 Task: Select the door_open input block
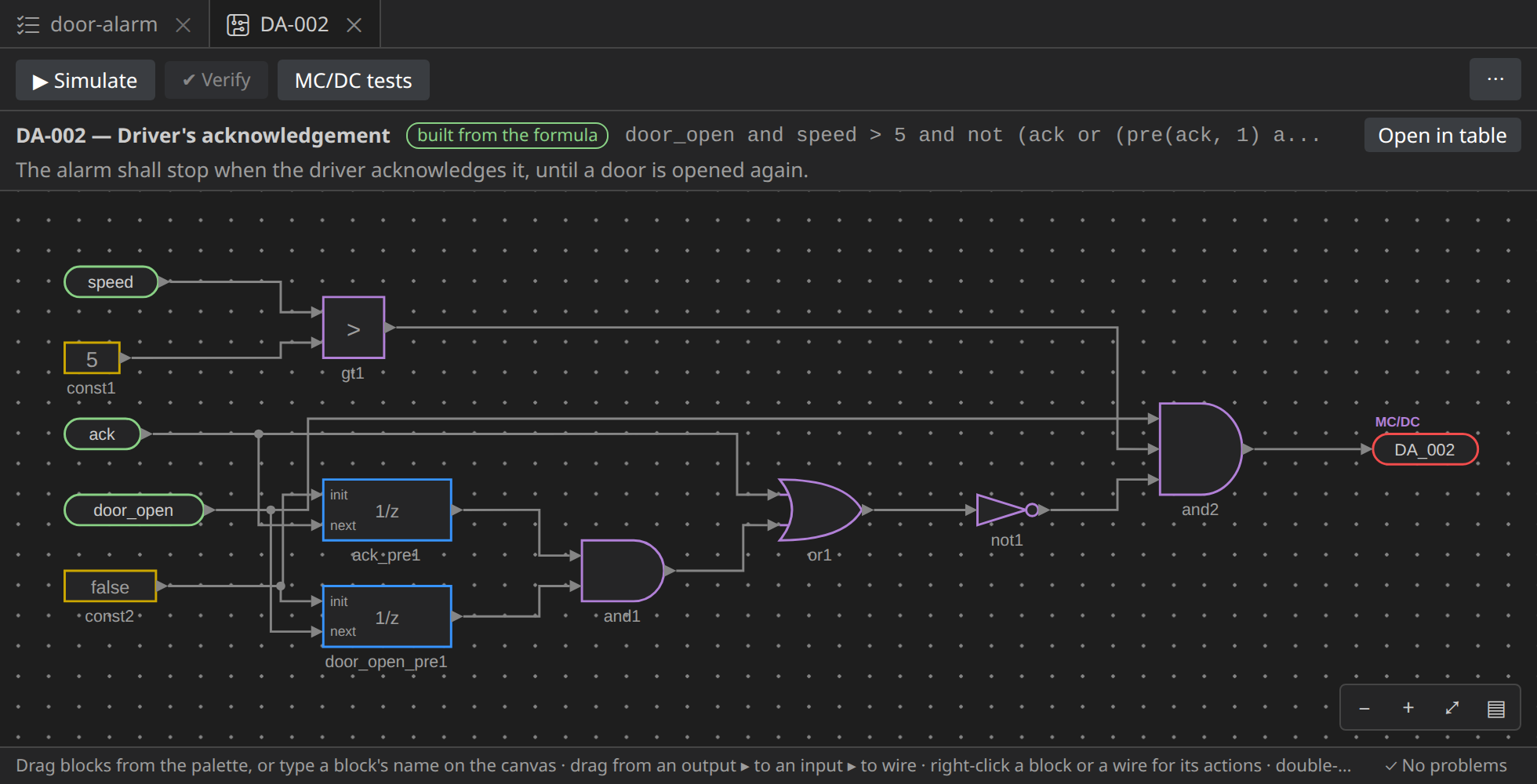(133, 510)
